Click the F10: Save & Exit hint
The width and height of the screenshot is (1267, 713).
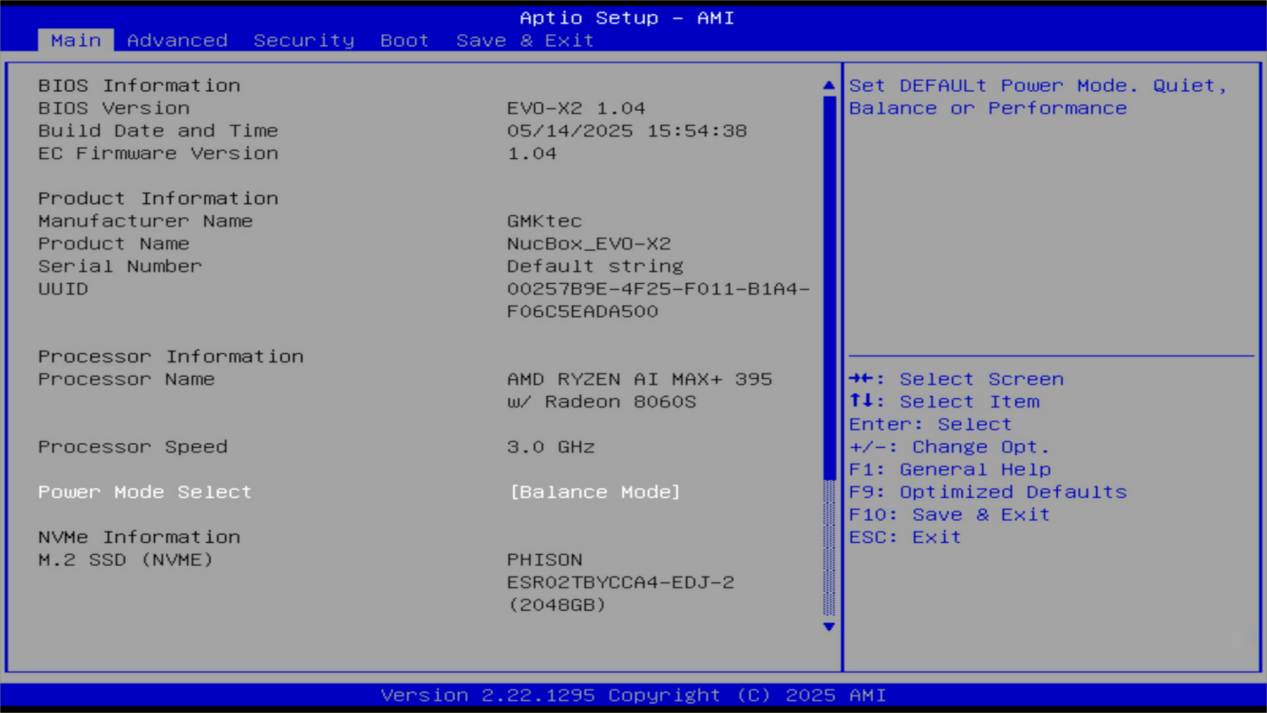950,515
